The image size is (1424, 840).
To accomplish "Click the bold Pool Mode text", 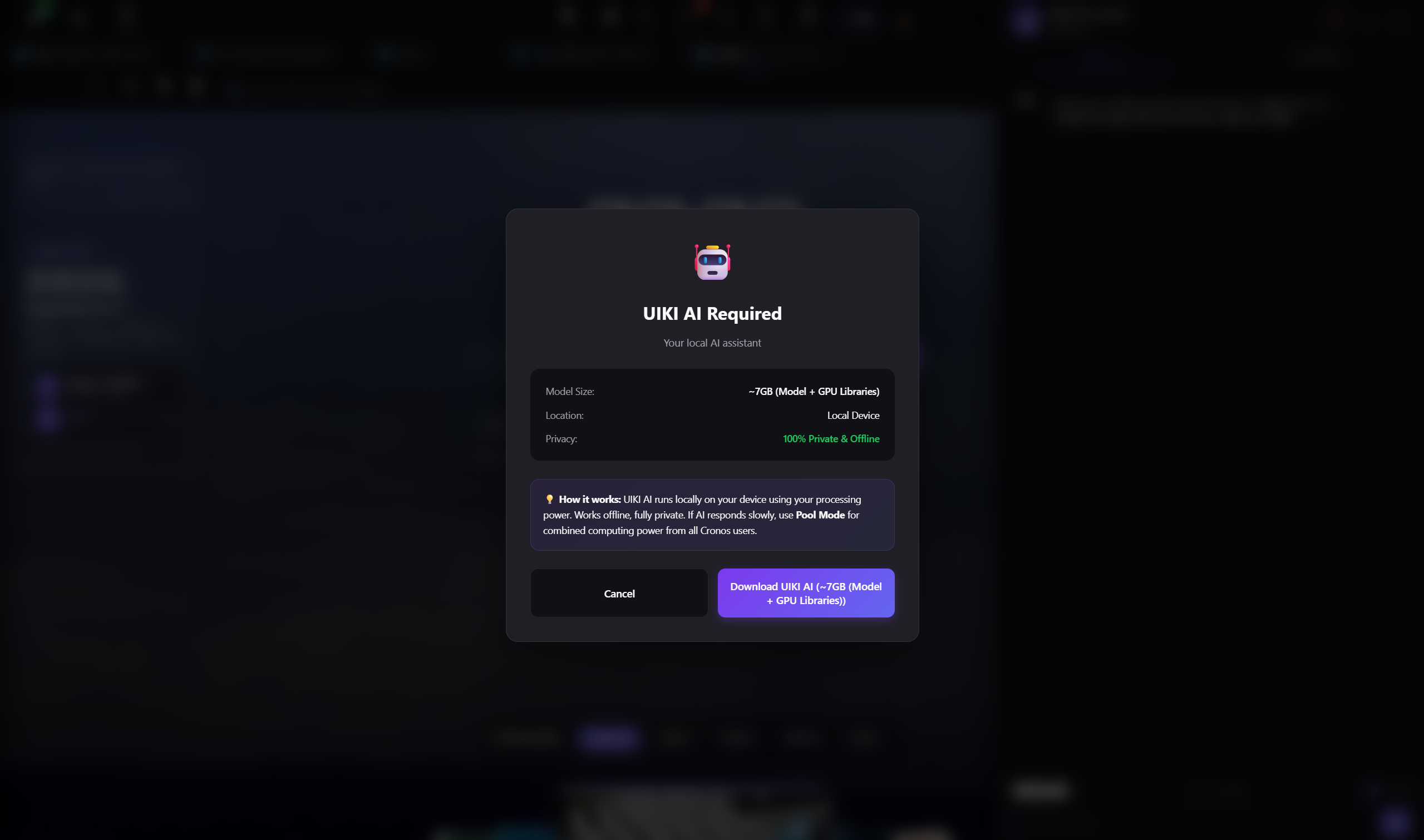I will tap(820, 515).
